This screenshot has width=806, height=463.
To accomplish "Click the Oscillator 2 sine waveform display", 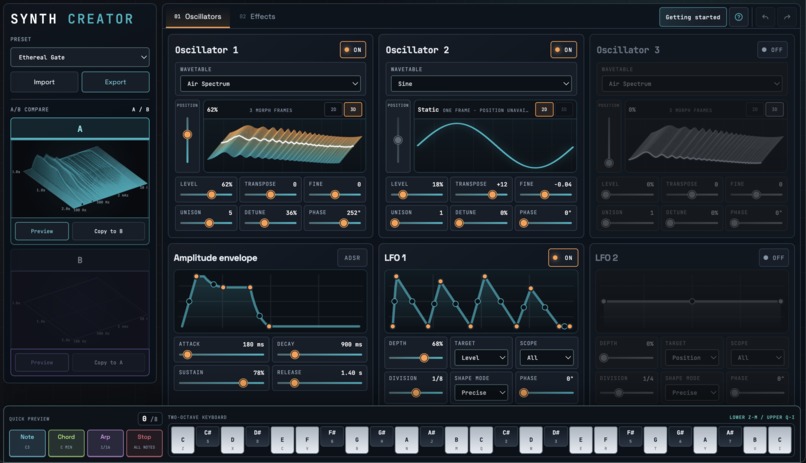I will pos(495,144).
